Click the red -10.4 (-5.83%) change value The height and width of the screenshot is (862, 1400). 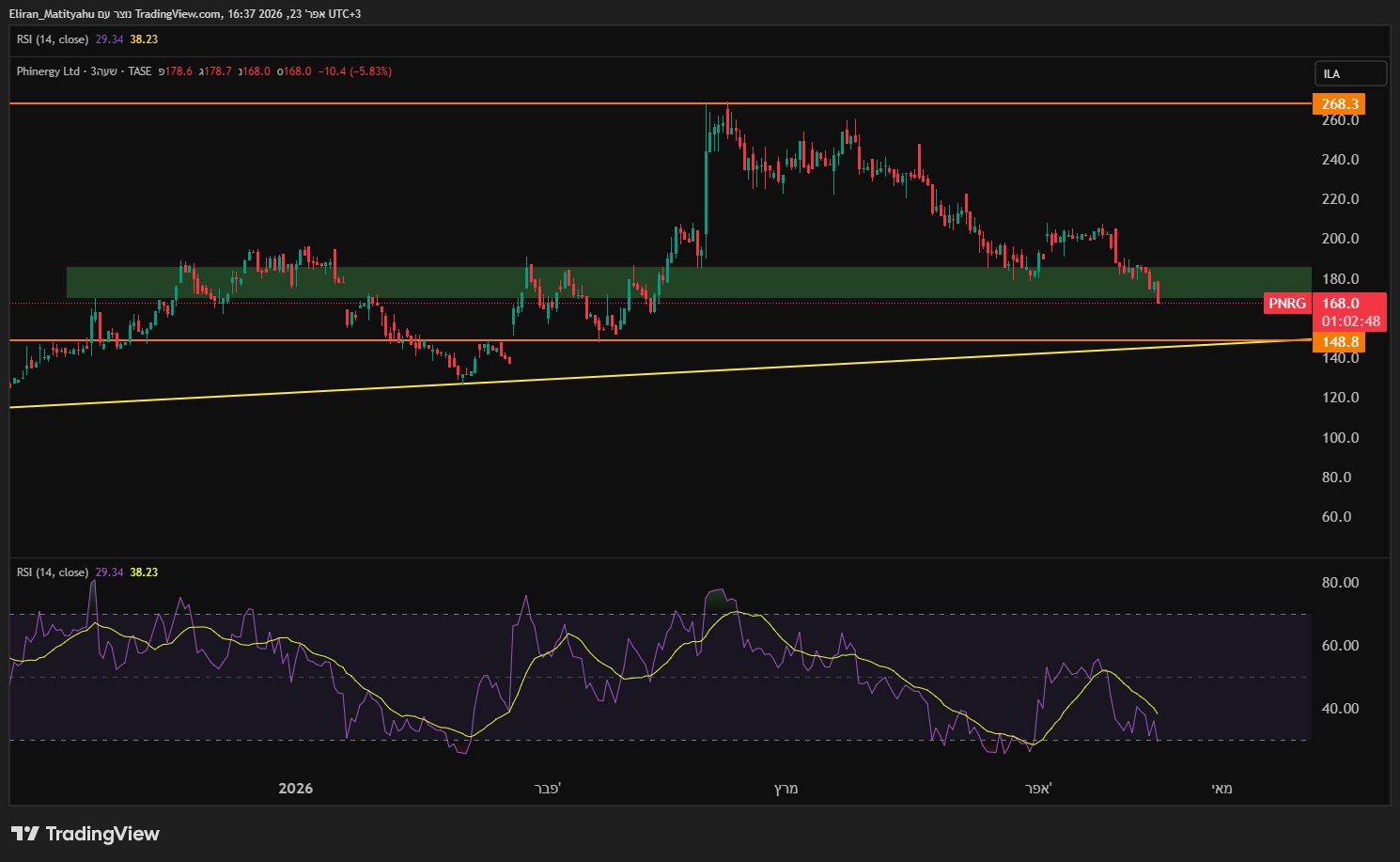[x=355, y=71]
